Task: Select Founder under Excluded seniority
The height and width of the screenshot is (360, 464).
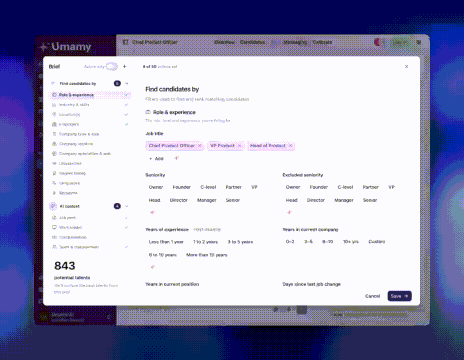Action: [x=319, y=187]
